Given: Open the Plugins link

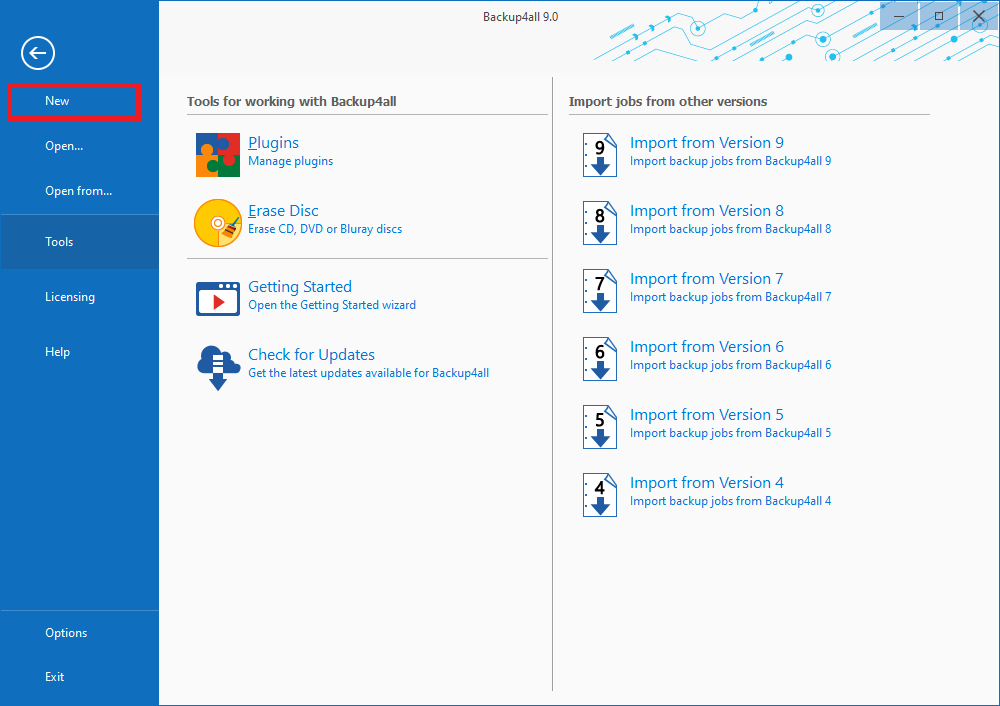Looking at the screenshot, I should coord(273,143).
